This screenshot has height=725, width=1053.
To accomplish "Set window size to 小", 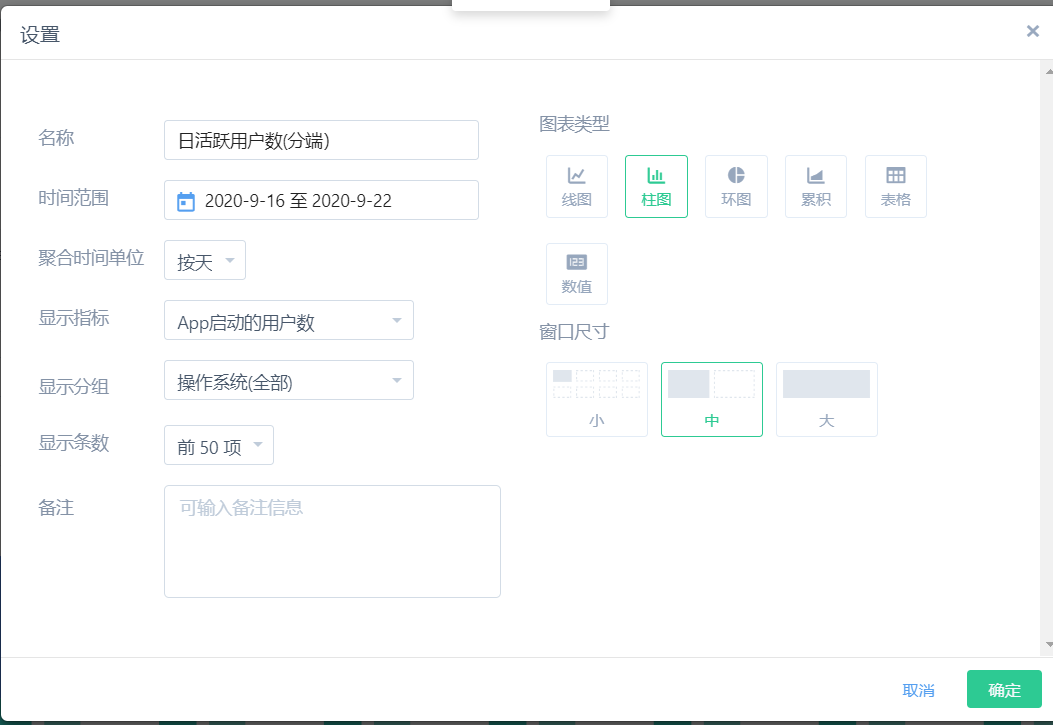I will (x=597, y=399).
